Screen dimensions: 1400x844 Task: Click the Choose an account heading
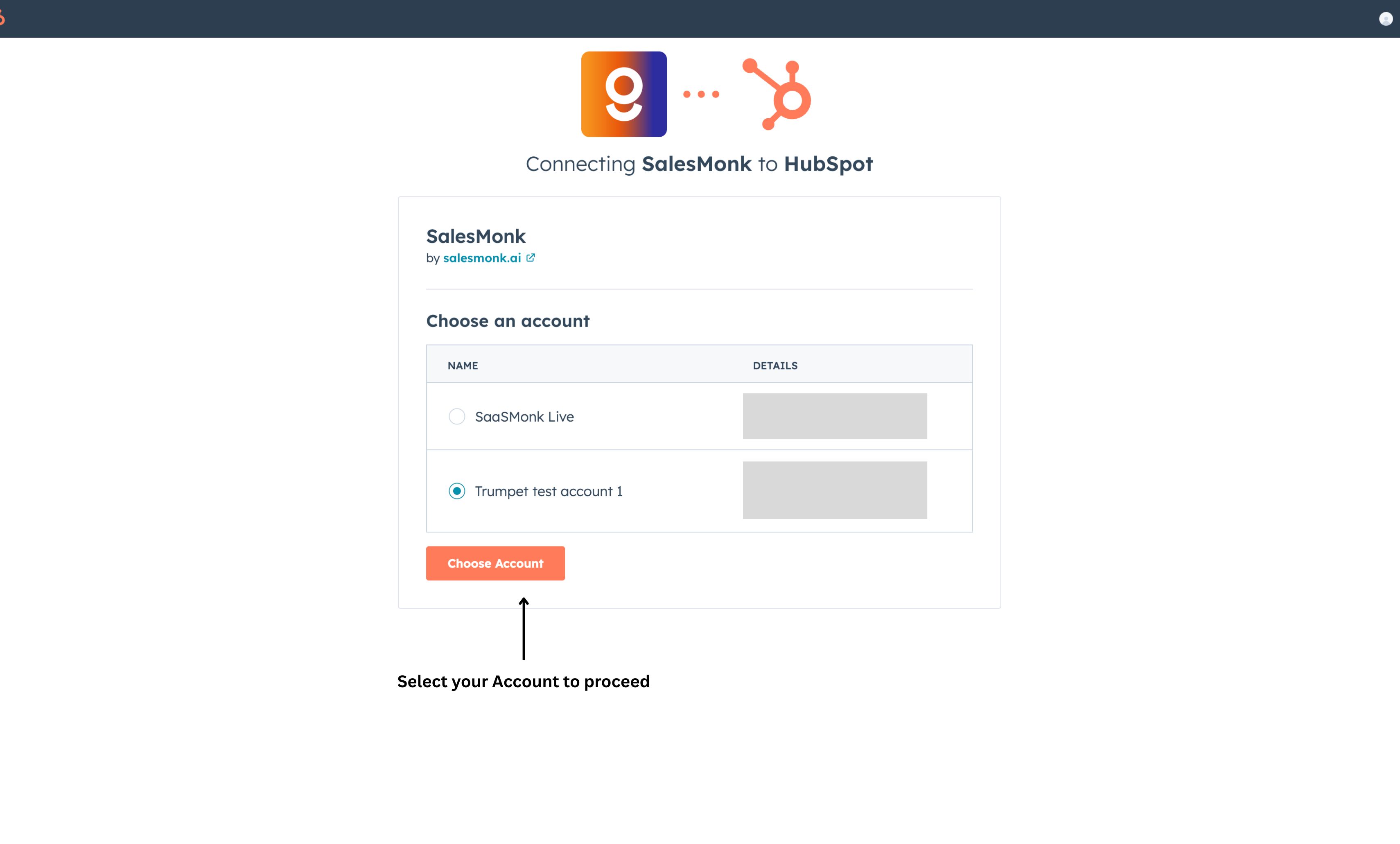pyautogui.click(x=507, y=321)
